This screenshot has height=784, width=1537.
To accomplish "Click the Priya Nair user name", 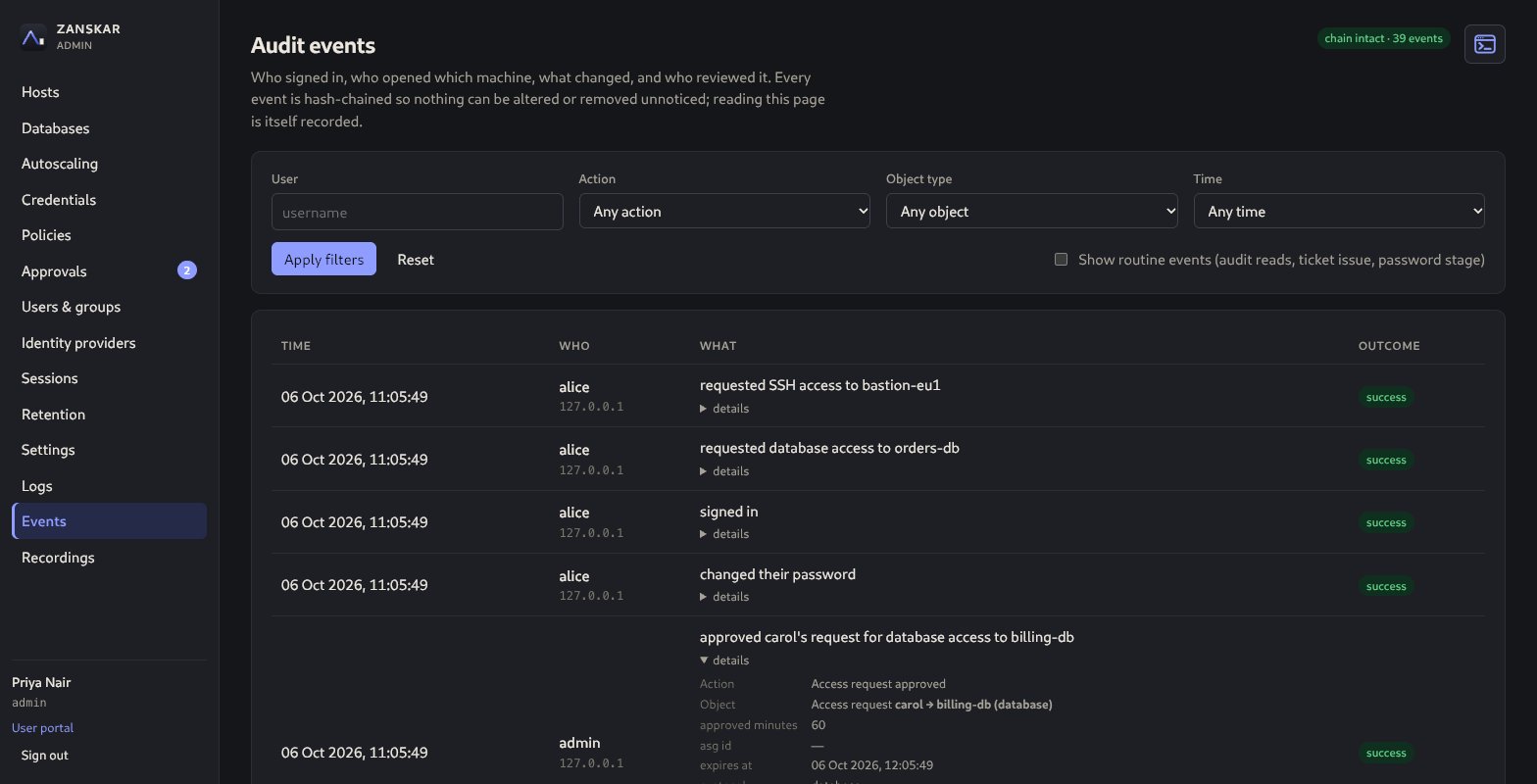I will tap(41, 682).
